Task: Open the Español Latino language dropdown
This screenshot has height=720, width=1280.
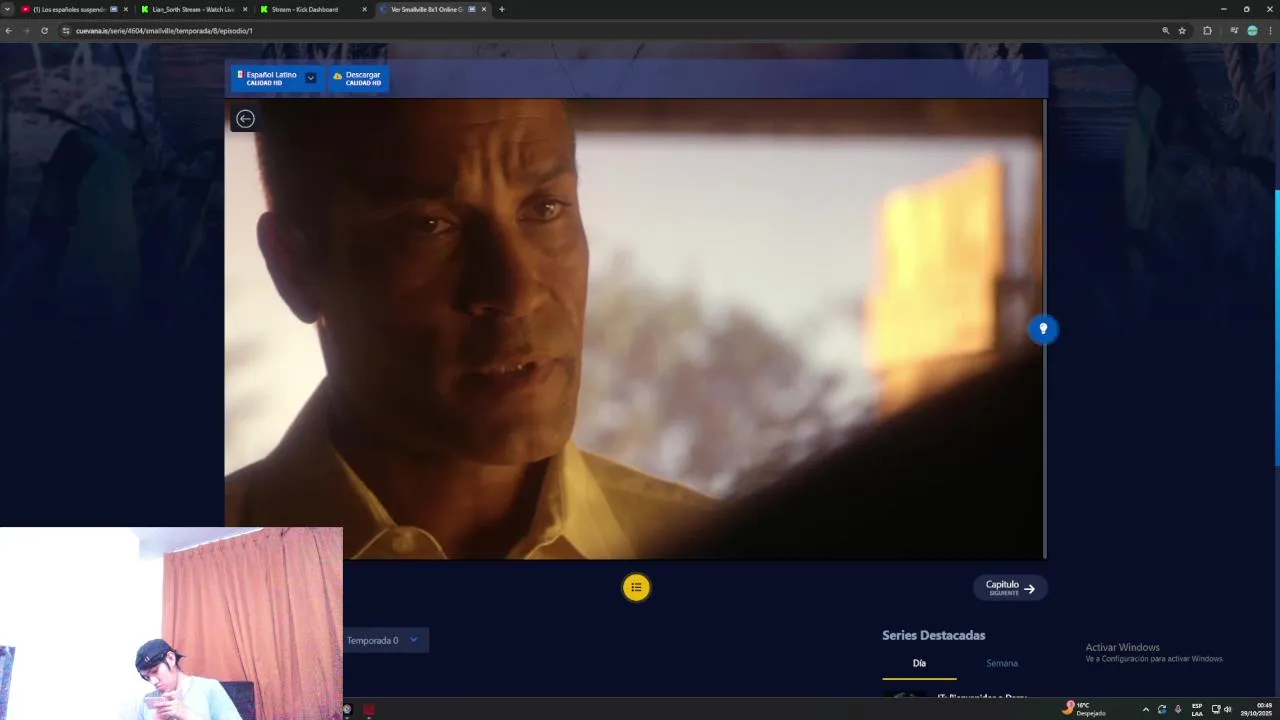Action: pos(277,78)
